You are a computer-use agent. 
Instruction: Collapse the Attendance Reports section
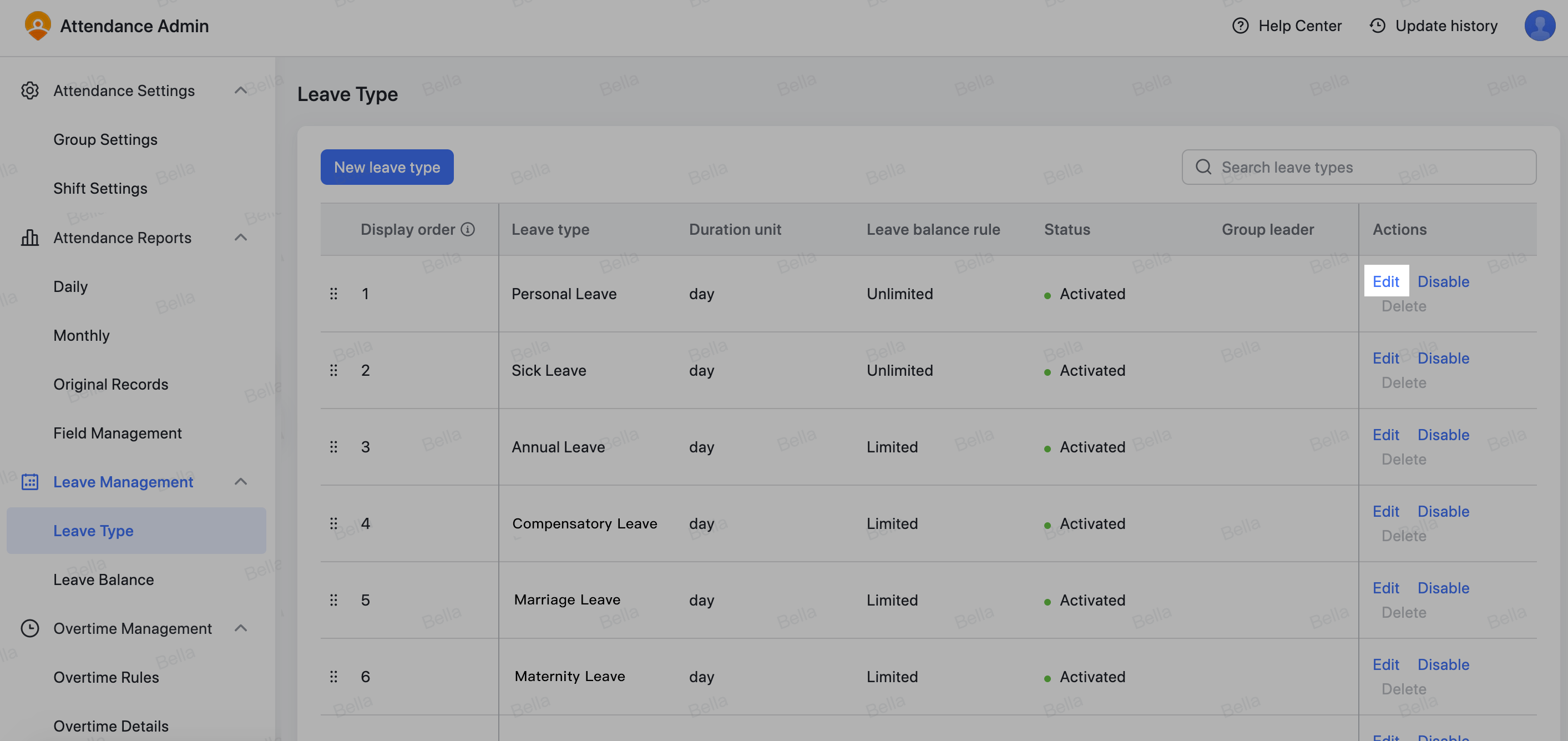click(x=241, y=238)
